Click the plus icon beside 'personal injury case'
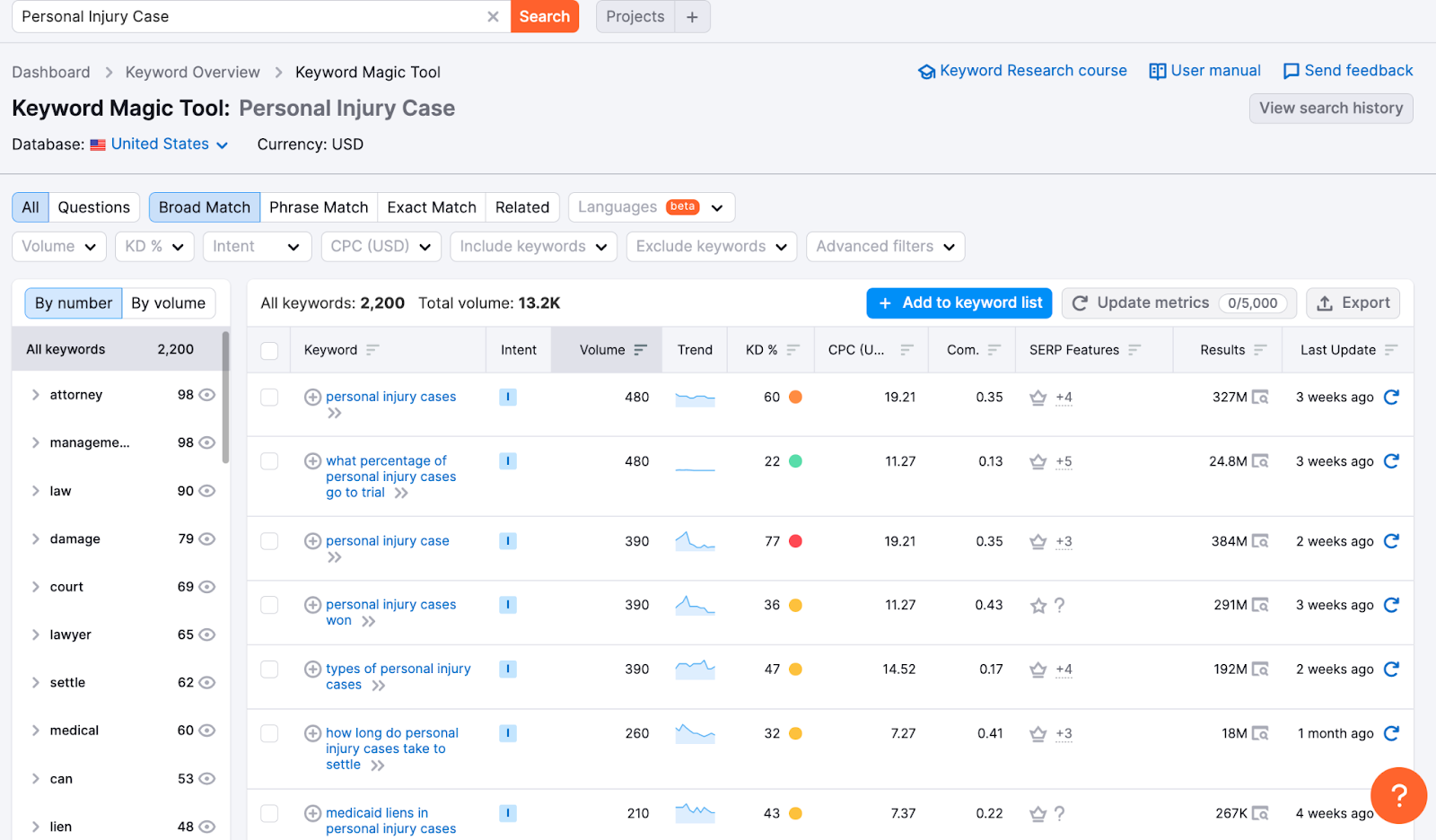1436x840 pixels. 312,541
